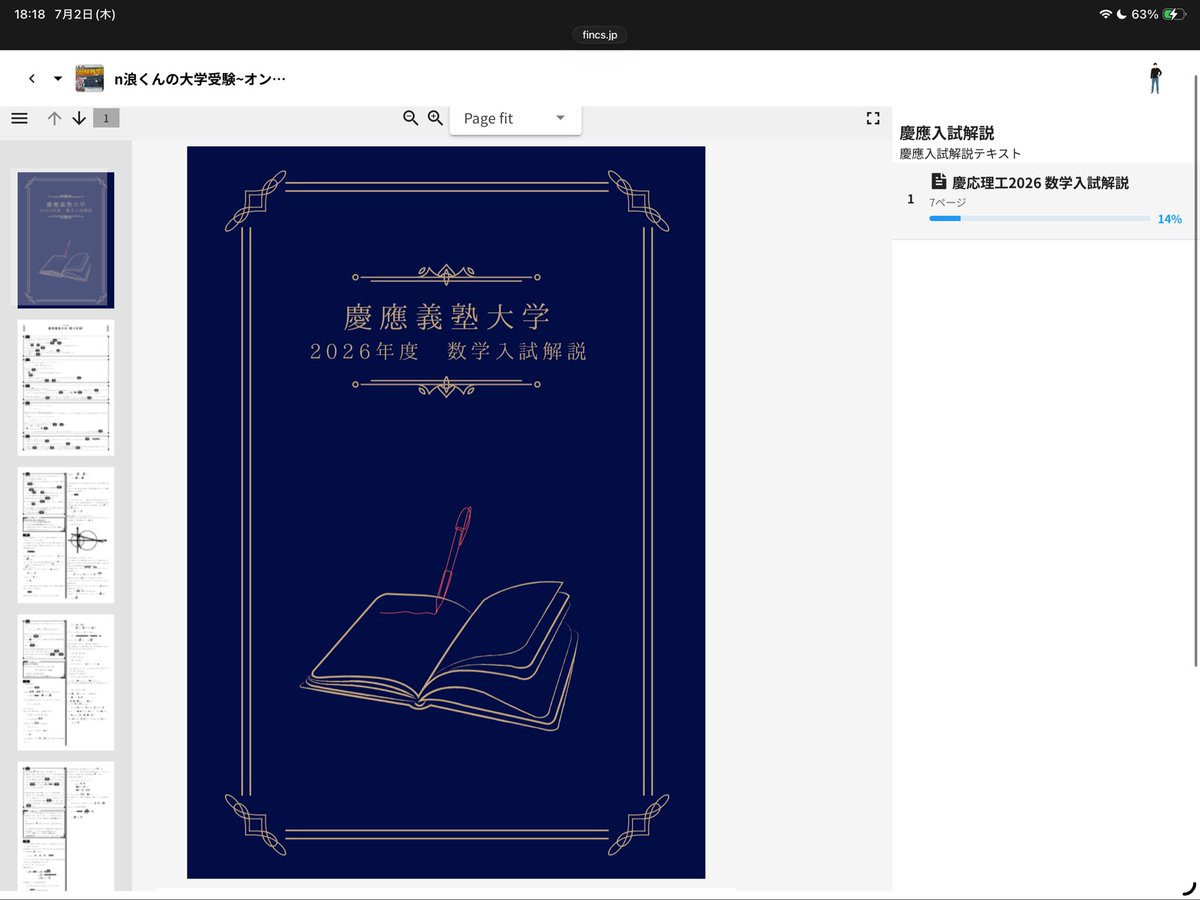Image resolution: width=1200 pixels, height=900 pixels.
Task: Click the cover page of the document
Action: pyautogui.click(x=446, y=512)
